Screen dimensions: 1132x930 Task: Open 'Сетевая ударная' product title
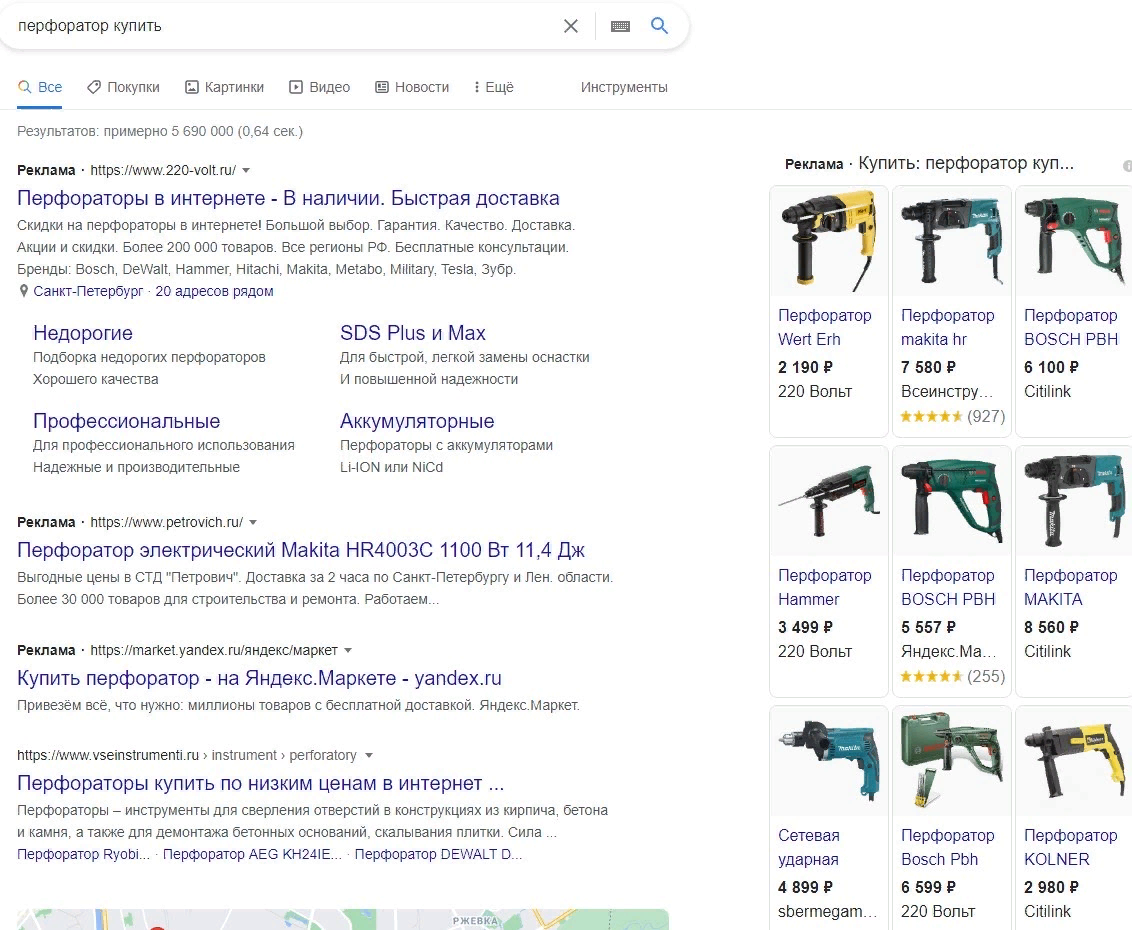[x=809, y=847]
